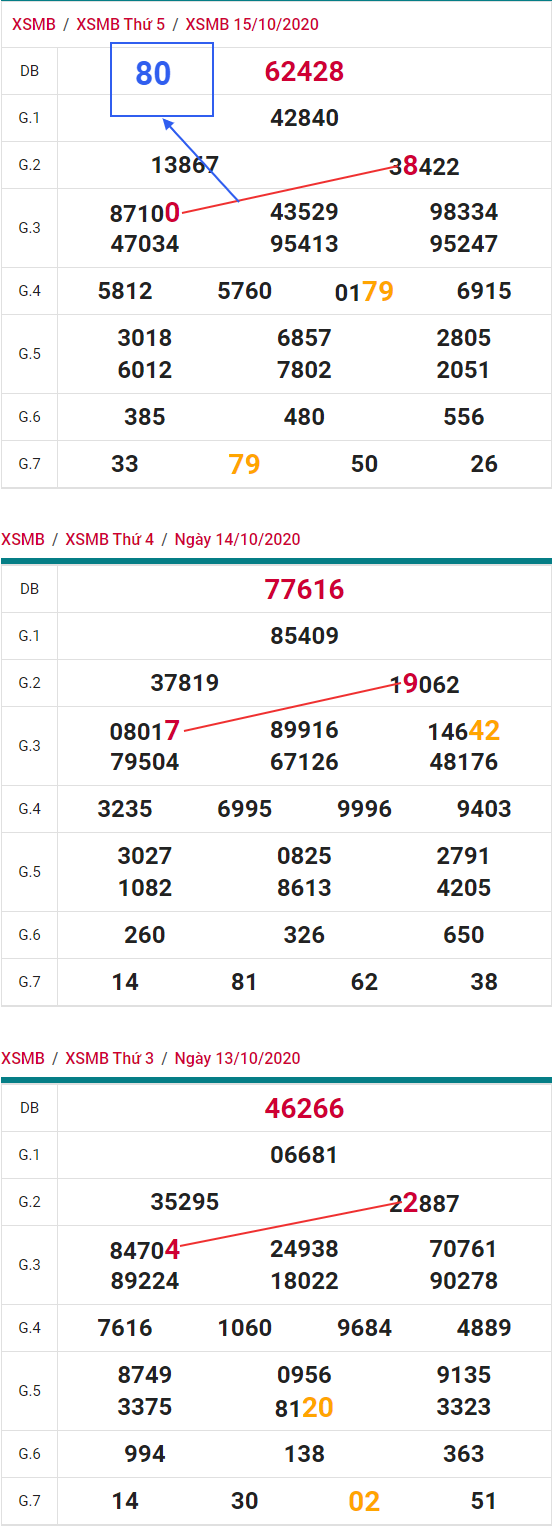Select first prize number 85409
The height and width of the screenshot is (1529, 553).
[304, 636]
